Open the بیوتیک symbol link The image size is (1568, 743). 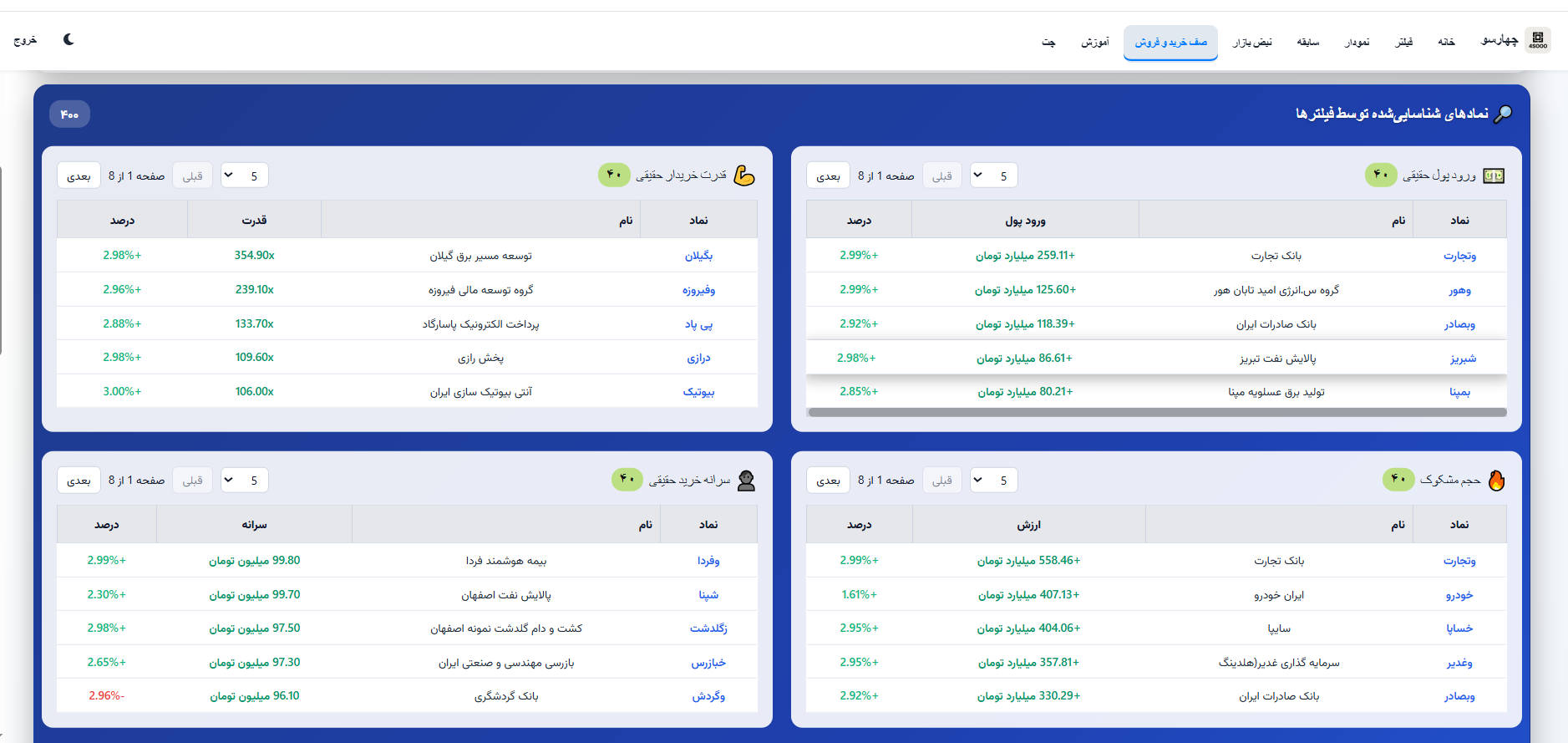pos(698,391)
